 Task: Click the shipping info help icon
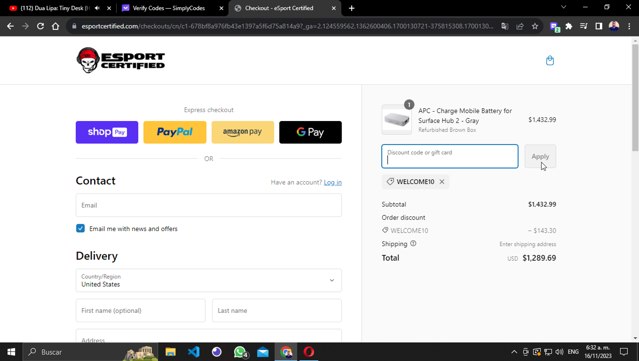point(413,244)
